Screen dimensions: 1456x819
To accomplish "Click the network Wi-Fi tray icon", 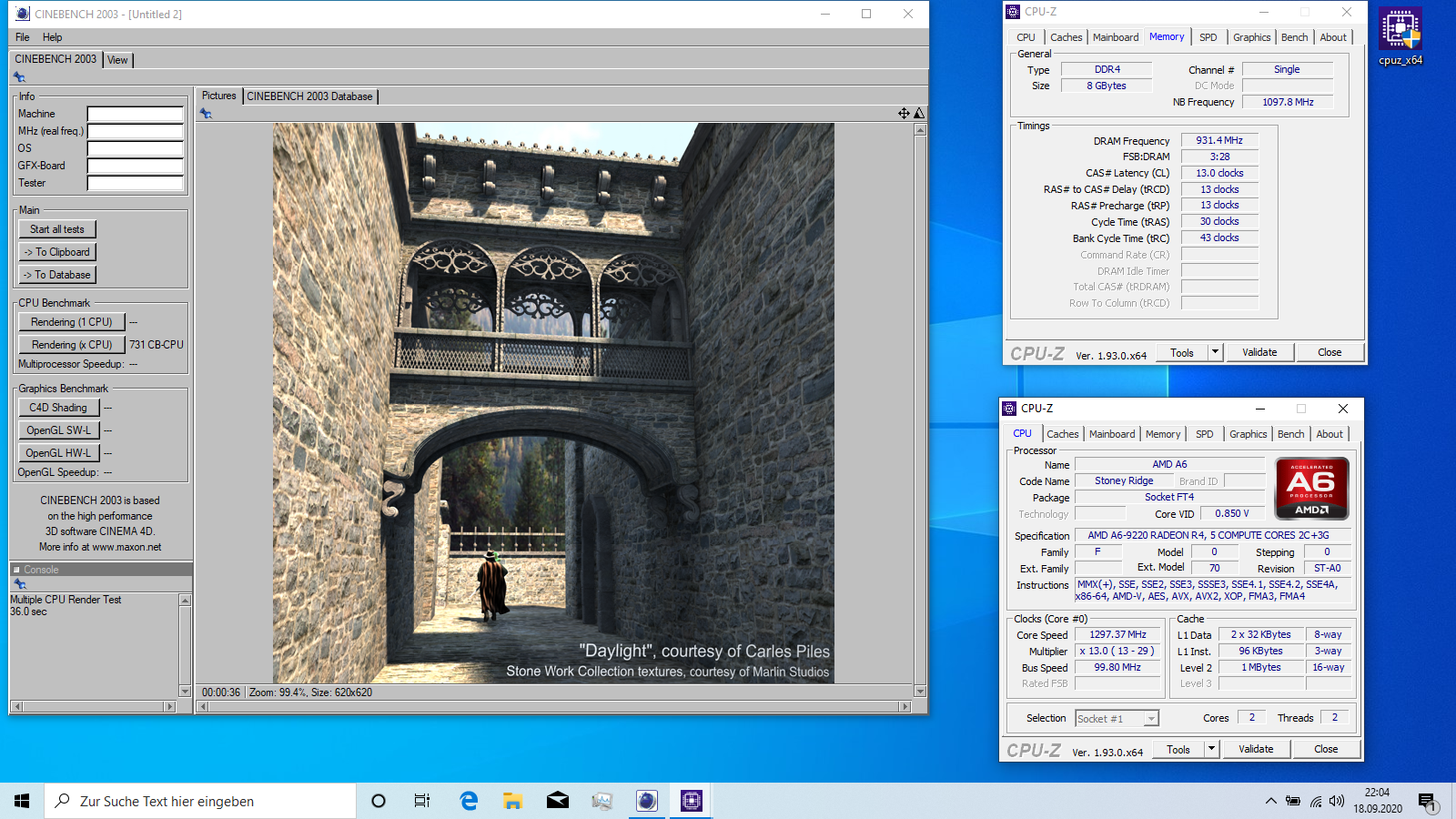I will [1316, 801].
